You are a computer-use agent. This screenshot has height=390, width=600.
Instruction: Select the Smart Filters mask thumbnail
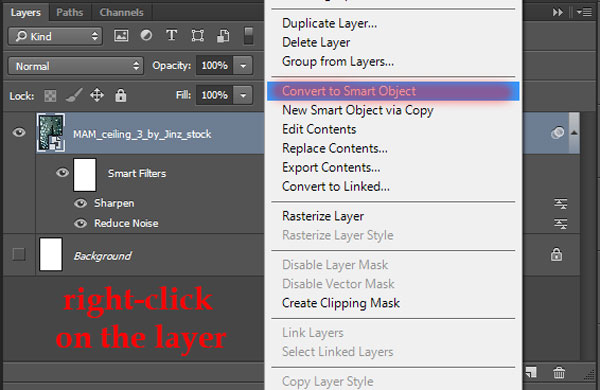tap(85, 175)
